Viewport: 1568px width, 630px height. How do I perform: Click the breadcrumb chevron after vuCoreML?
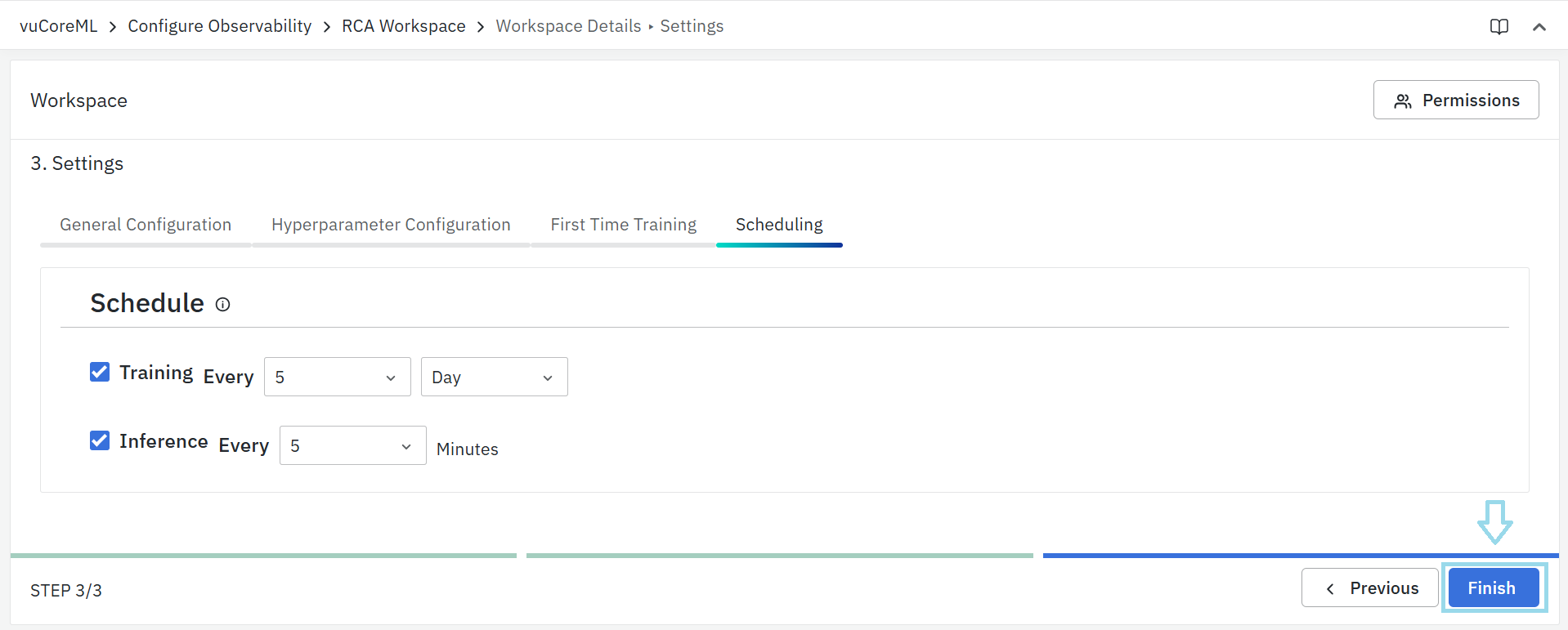pos(113,27)
